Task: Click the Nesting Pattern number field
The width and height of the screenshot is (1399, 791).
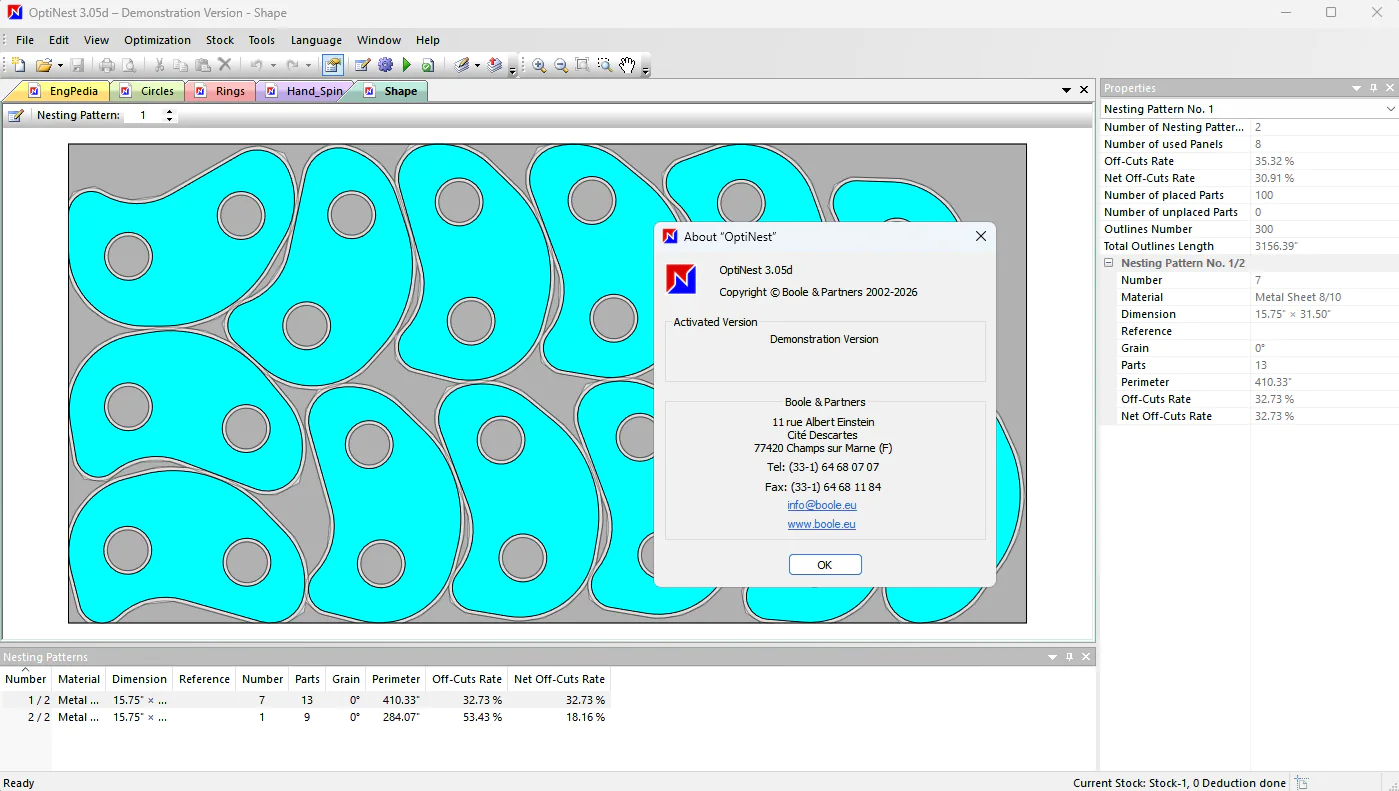Action: click(x=143, y=115)
